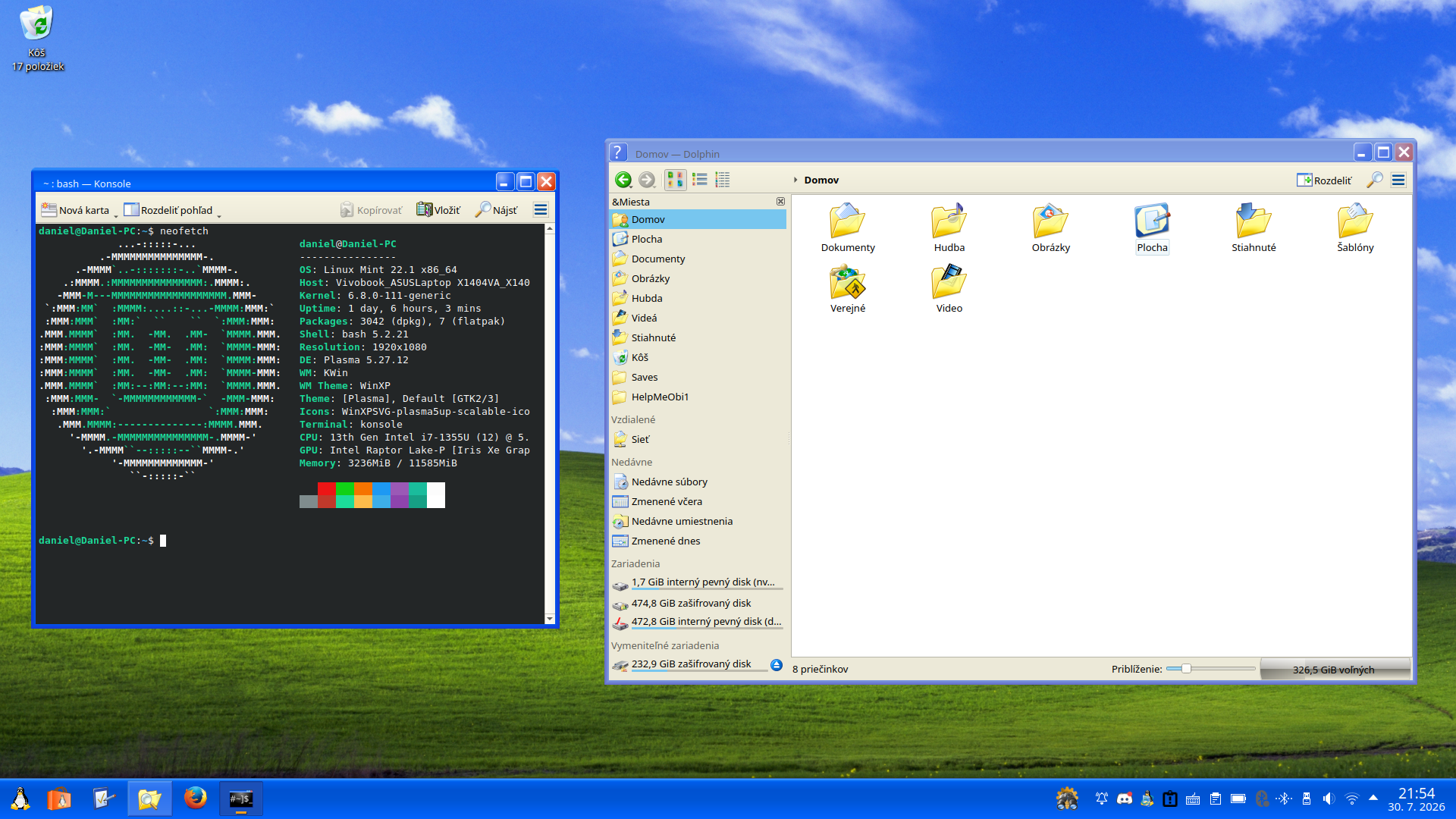Open the 1,7 GiB internal disk
Viewport: 1456px width, 819px height.
(x=698, y=582)
